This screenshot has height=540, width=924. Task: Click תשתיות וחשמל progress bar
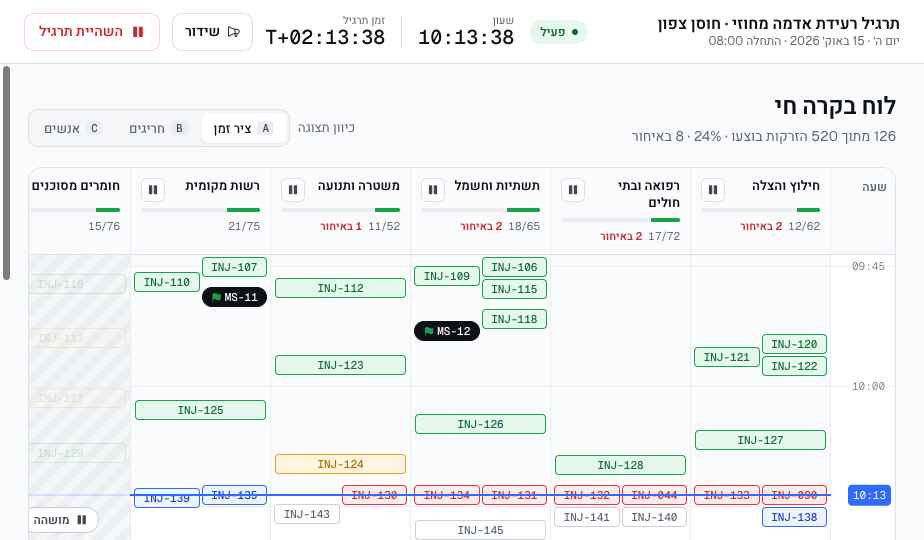[480, 210]
